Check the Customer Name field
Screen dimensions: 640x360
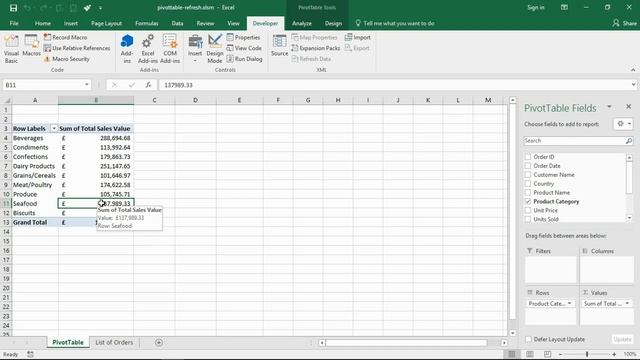[528, 175]
